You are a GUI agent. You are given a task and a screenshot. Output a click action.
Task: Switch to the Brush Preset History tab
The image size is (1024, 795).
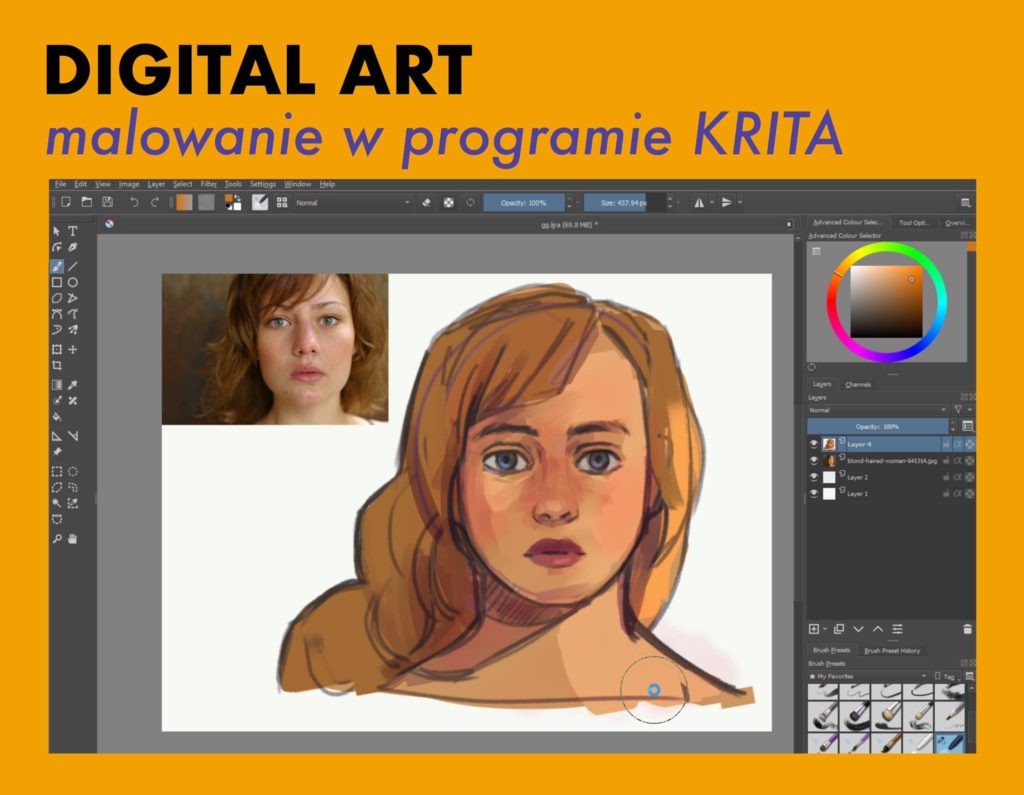tap(891, 651)
